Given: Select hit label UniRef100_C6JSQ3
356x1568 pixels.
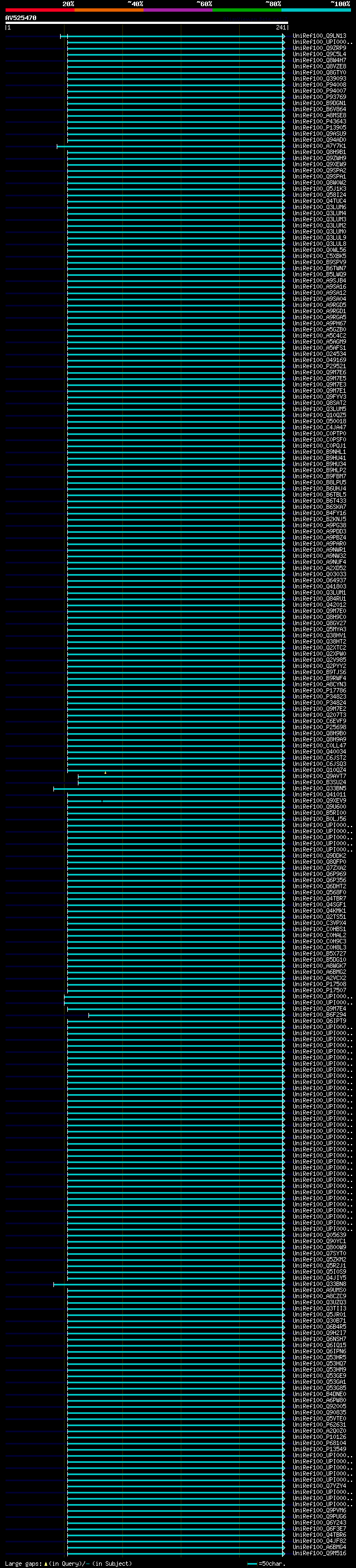Looking at the screenshot, I should click(319, 764).
